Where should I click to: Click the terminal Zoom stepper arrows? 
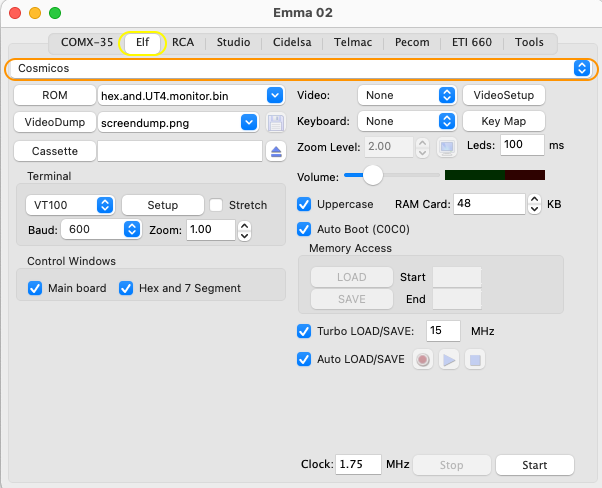pos(245,230)
